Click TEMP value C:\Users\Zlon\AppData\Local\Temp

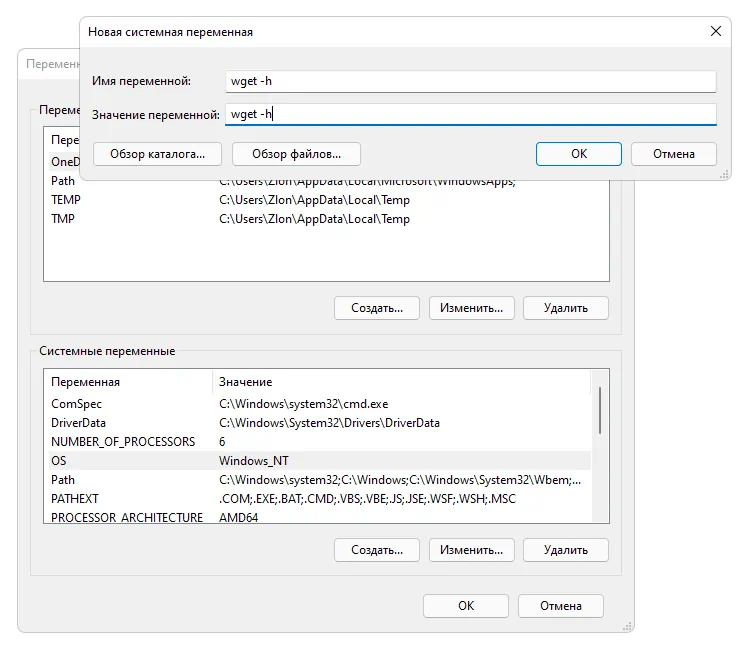click(314, 200)
